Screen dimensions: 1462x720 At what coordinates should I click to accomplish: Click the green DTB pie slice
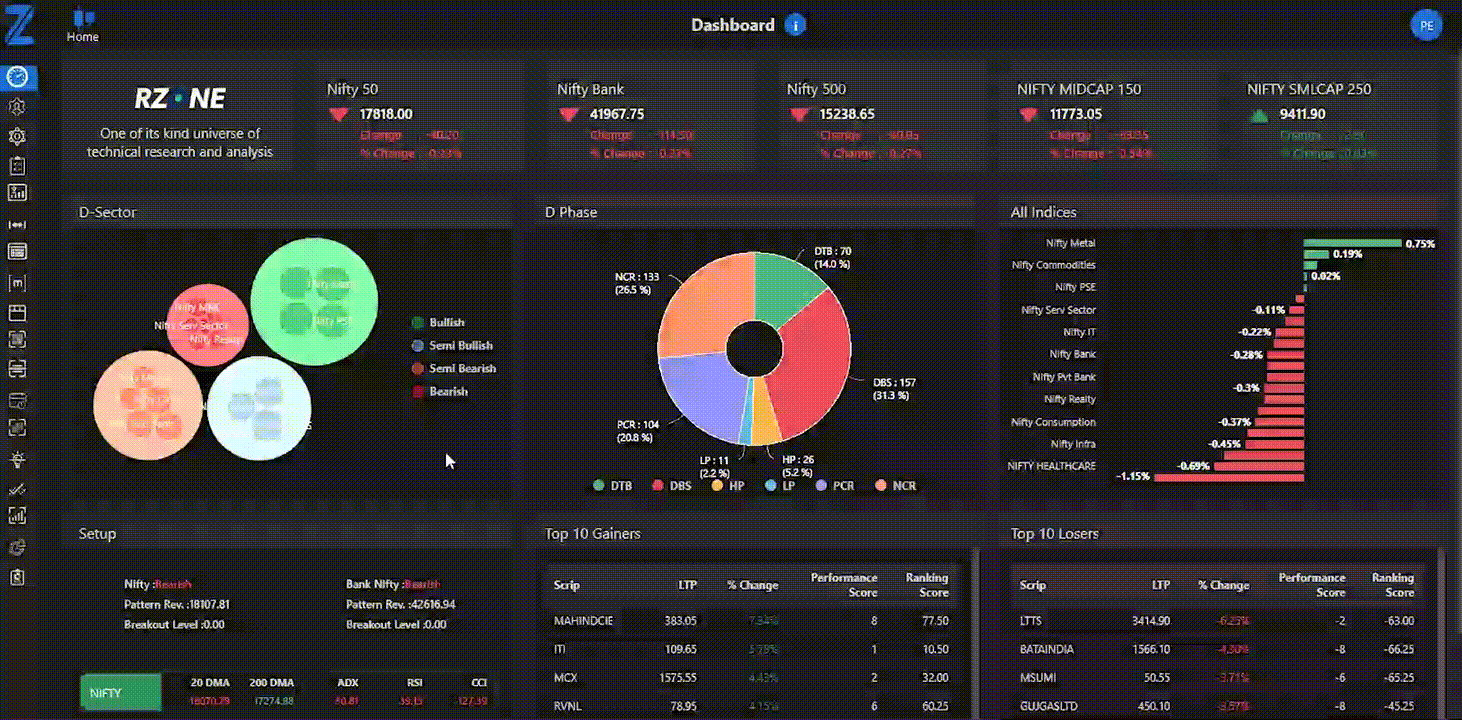click(787, 289)
